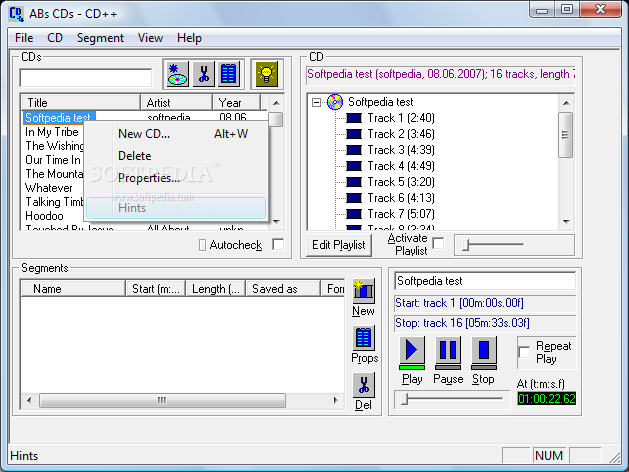Click the scissors delete CD toolbar icon
Image resolution: width=629 pixels, height=472 pixels.
click(x=204, y=74)
